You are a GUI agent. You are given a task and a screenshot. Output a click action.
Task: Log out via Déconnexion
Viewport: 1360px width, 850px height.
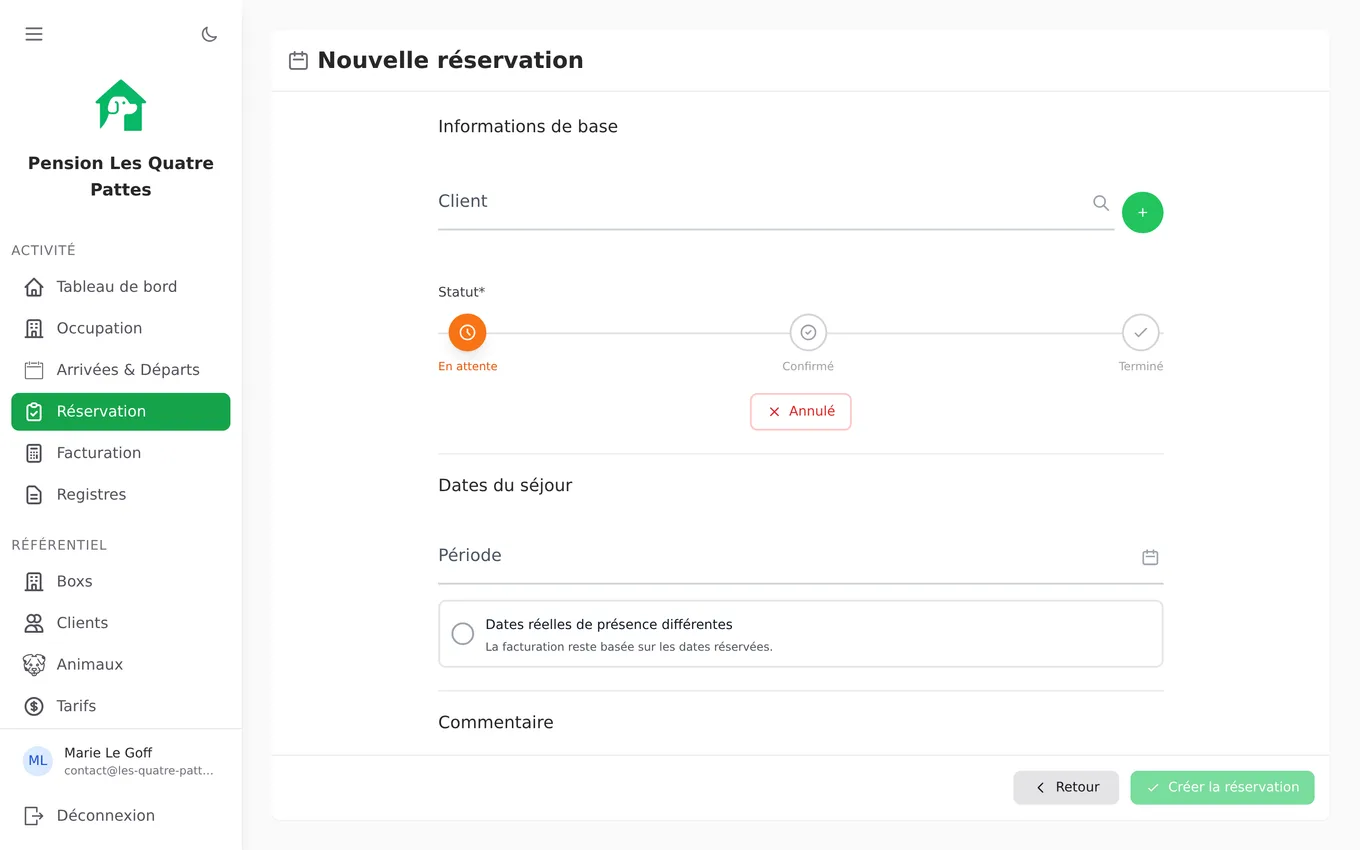click(121, 816)
